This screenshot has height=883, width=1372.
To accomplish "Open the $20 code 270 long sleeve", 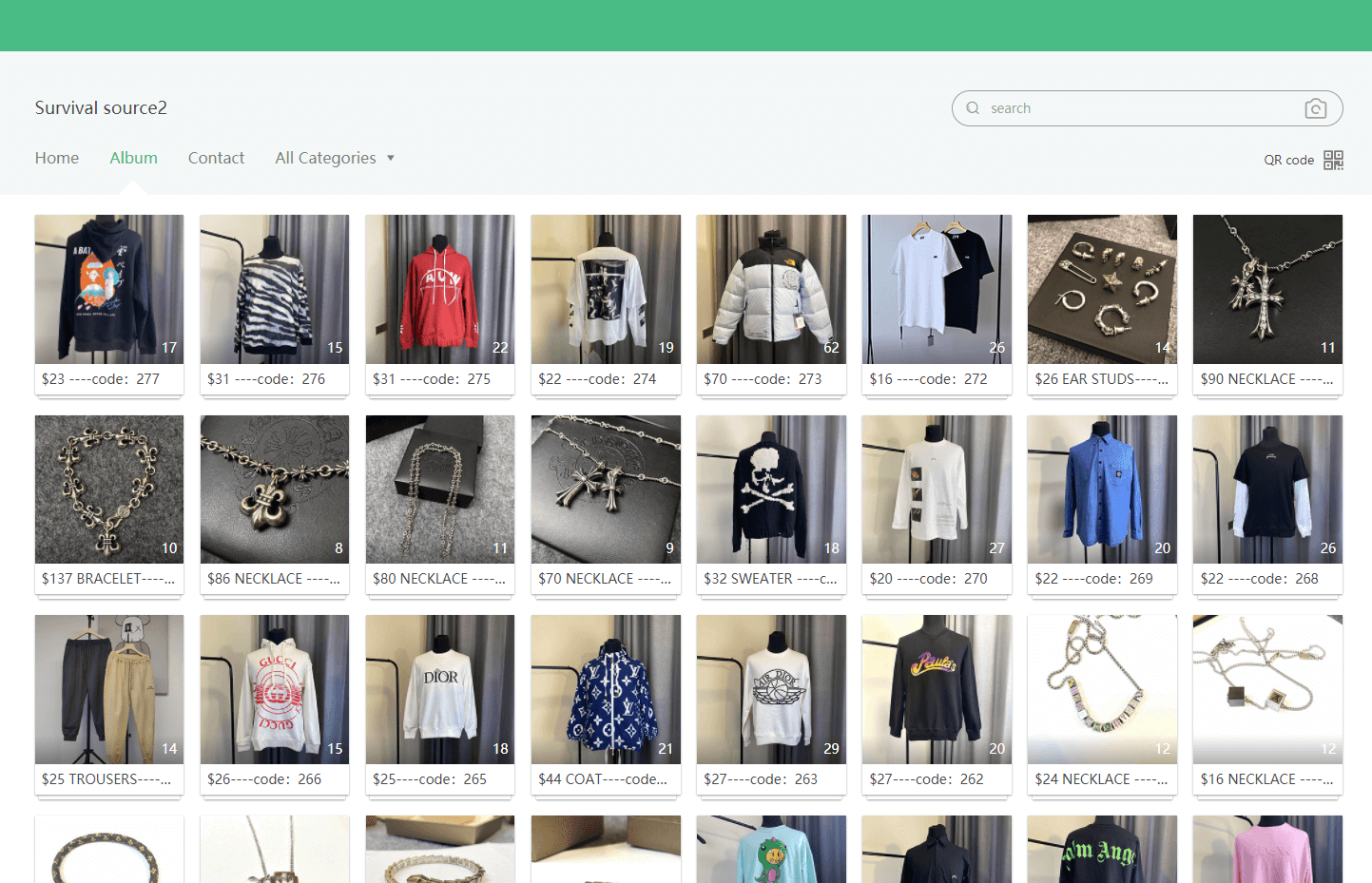I will click(937, 489).
